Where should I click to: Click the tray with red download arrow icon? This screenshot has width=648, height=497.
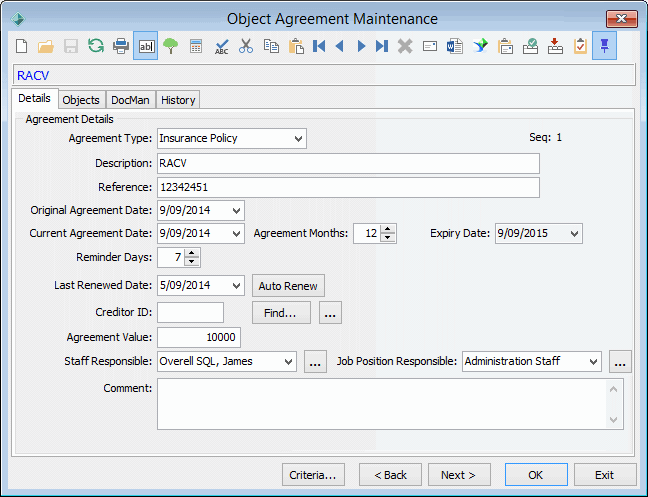(555, 46)
